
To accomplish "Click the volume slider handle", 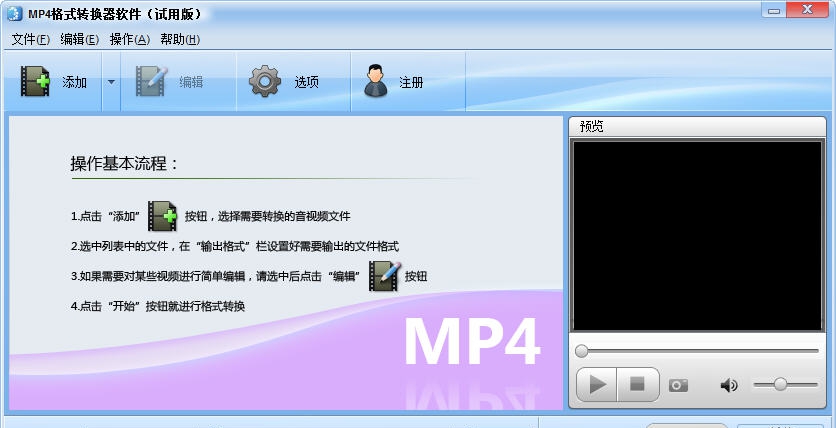I will (780, 384).
